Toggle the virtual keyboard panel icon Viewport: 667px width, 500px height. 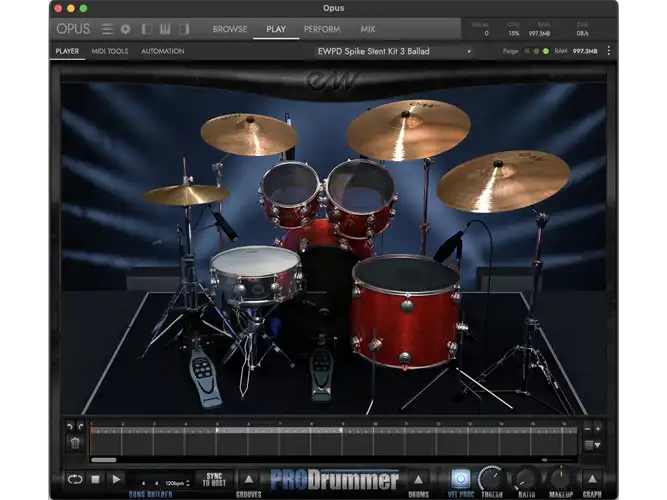click(x=165, y=29)
